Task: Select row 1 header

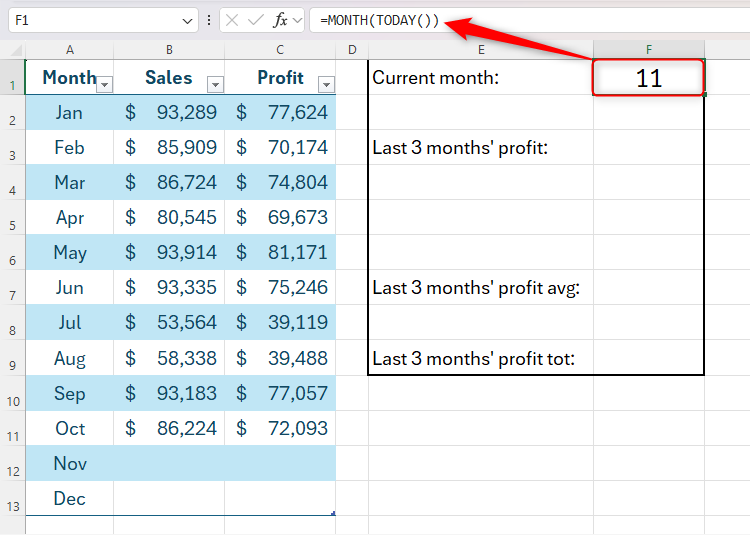Action: (12, 77)
